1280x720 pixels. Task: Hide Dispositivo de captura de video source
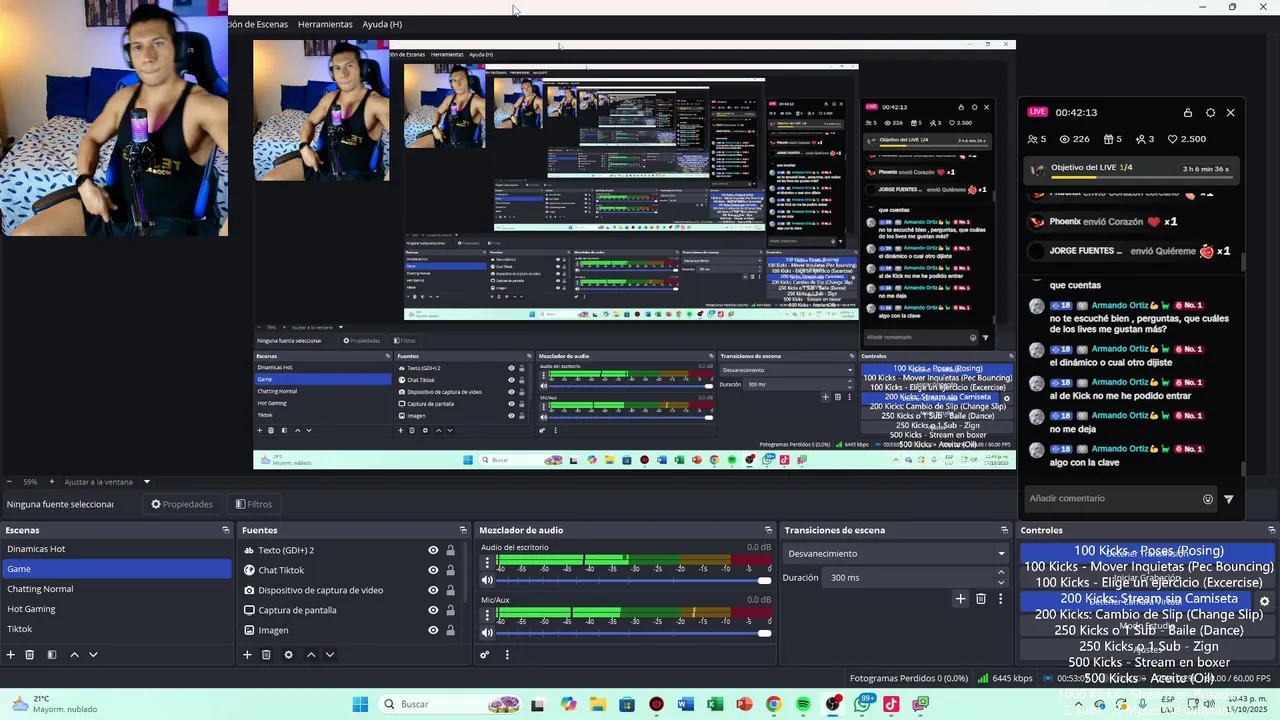433,590
